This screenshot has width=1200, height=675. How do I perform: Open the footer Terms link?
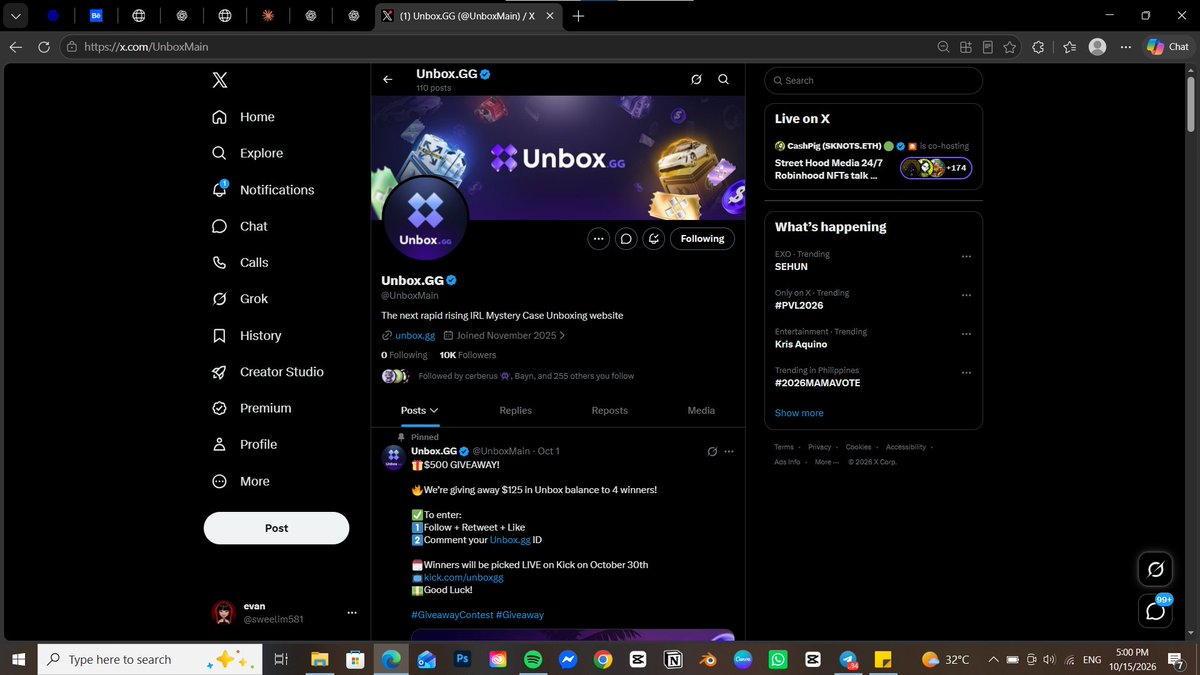784,447
